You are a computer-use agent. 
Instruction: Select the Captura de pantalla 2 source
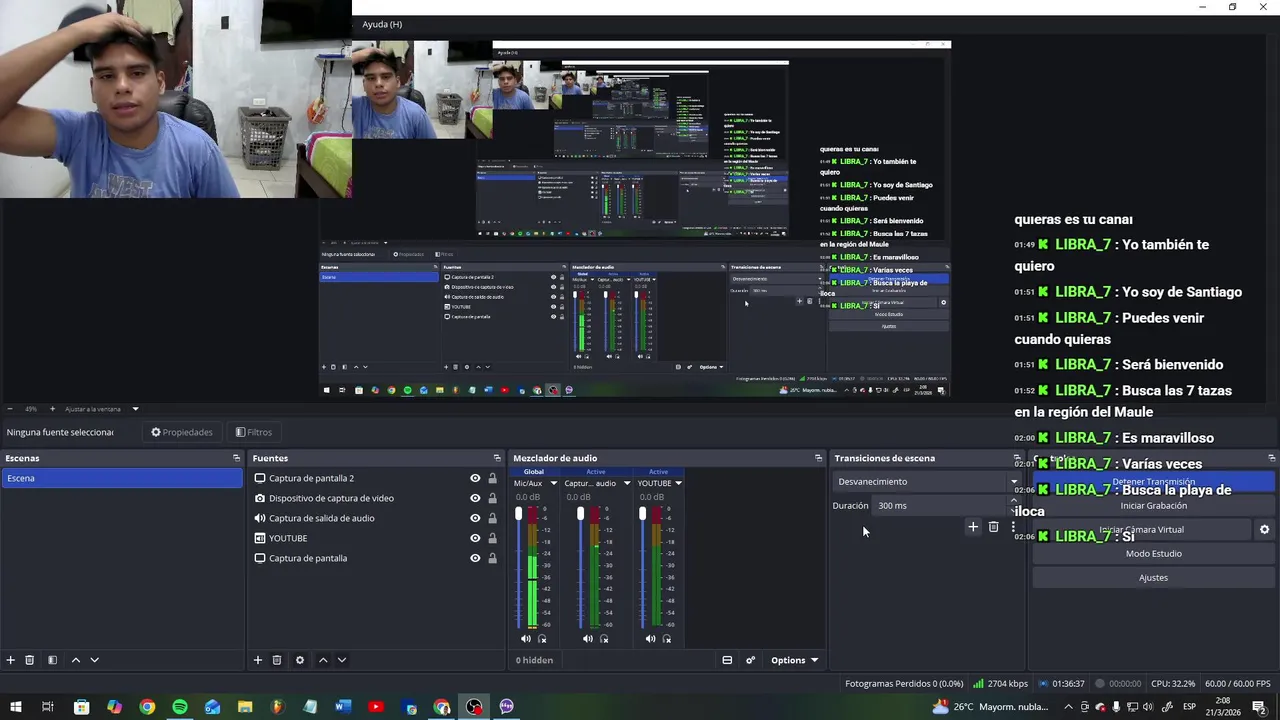point(311,478)
